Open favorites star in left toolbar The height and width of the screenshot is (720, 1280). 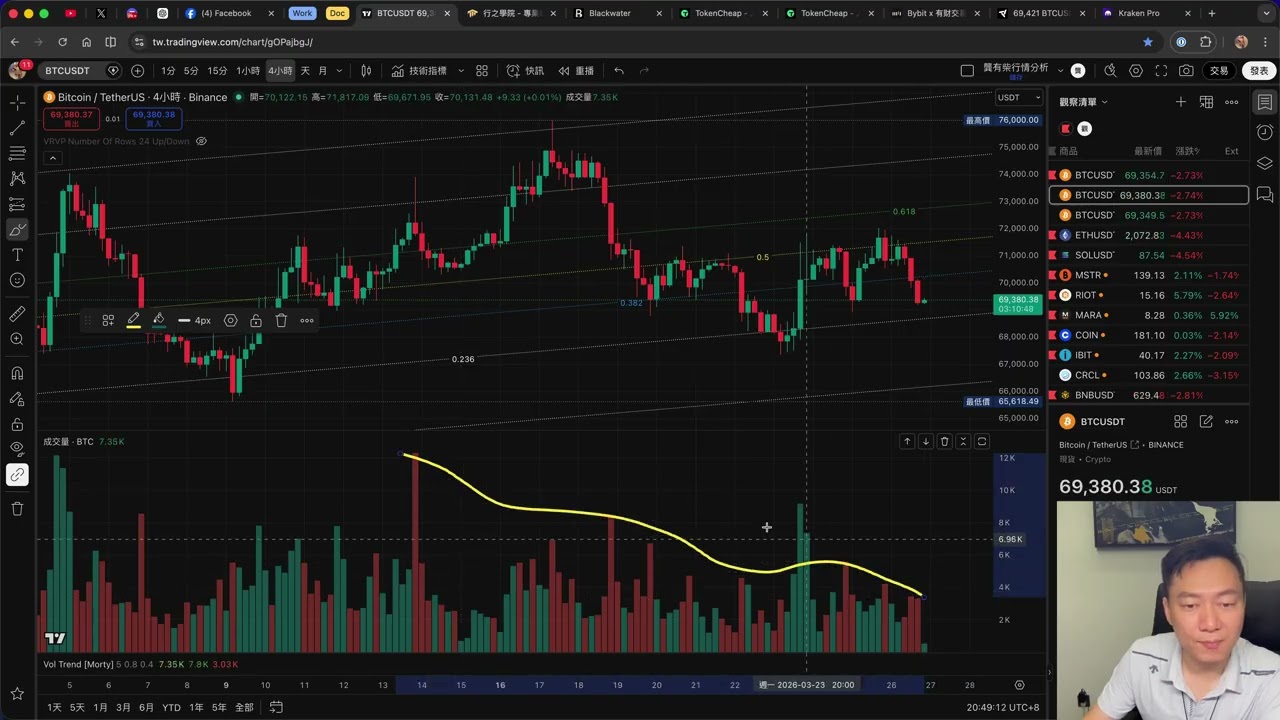(x=17, y=693)
